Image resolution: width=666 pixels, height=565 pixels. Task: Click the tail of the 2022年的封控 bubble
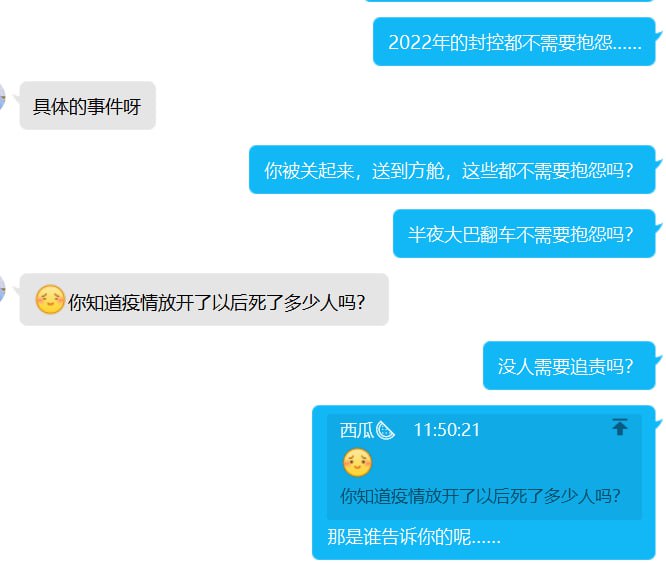(659, 37)
